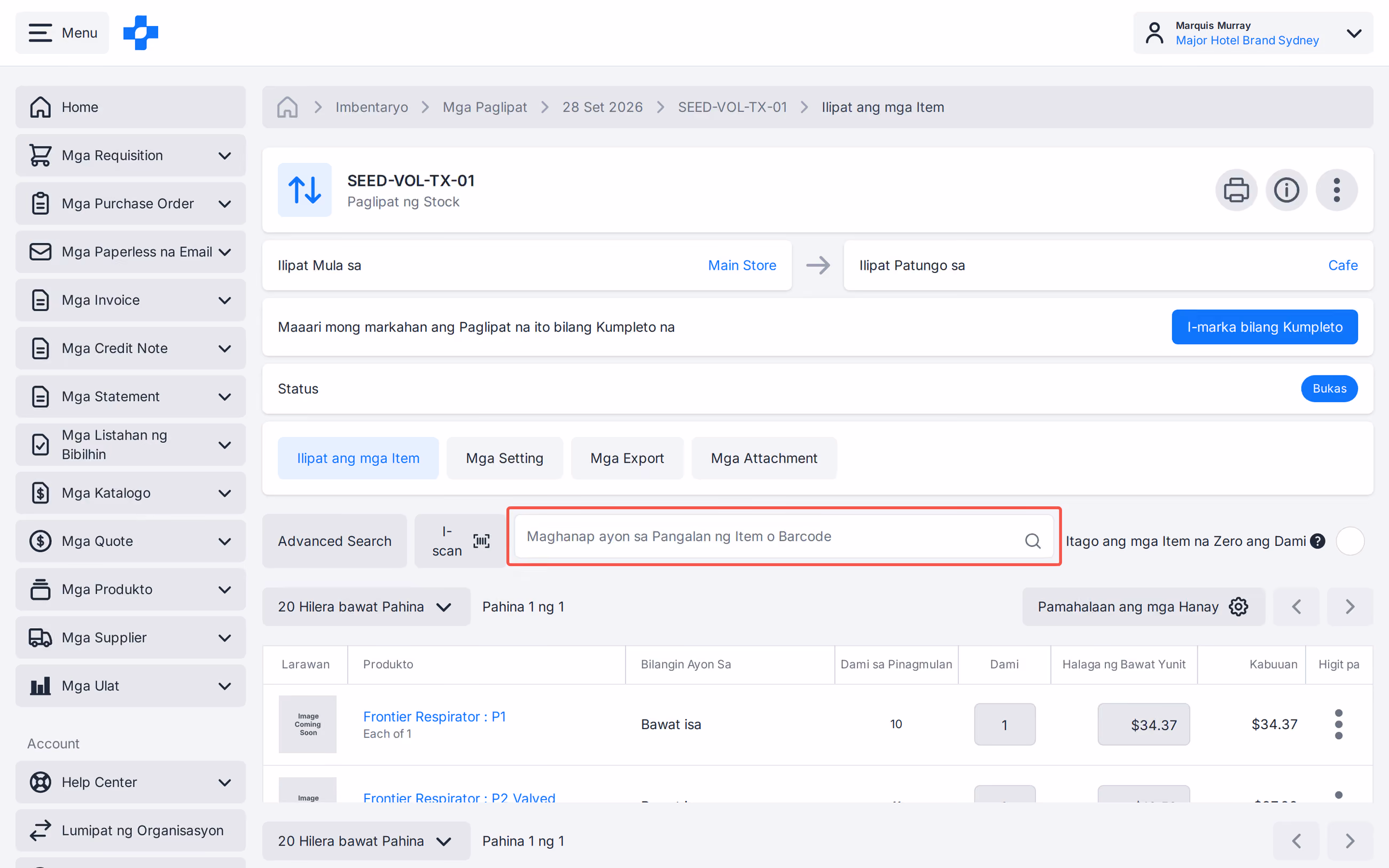Click I-marka bilang Kumpleto button
The width and height of the screenshot is (1389, 868).
pos(1265,327)
